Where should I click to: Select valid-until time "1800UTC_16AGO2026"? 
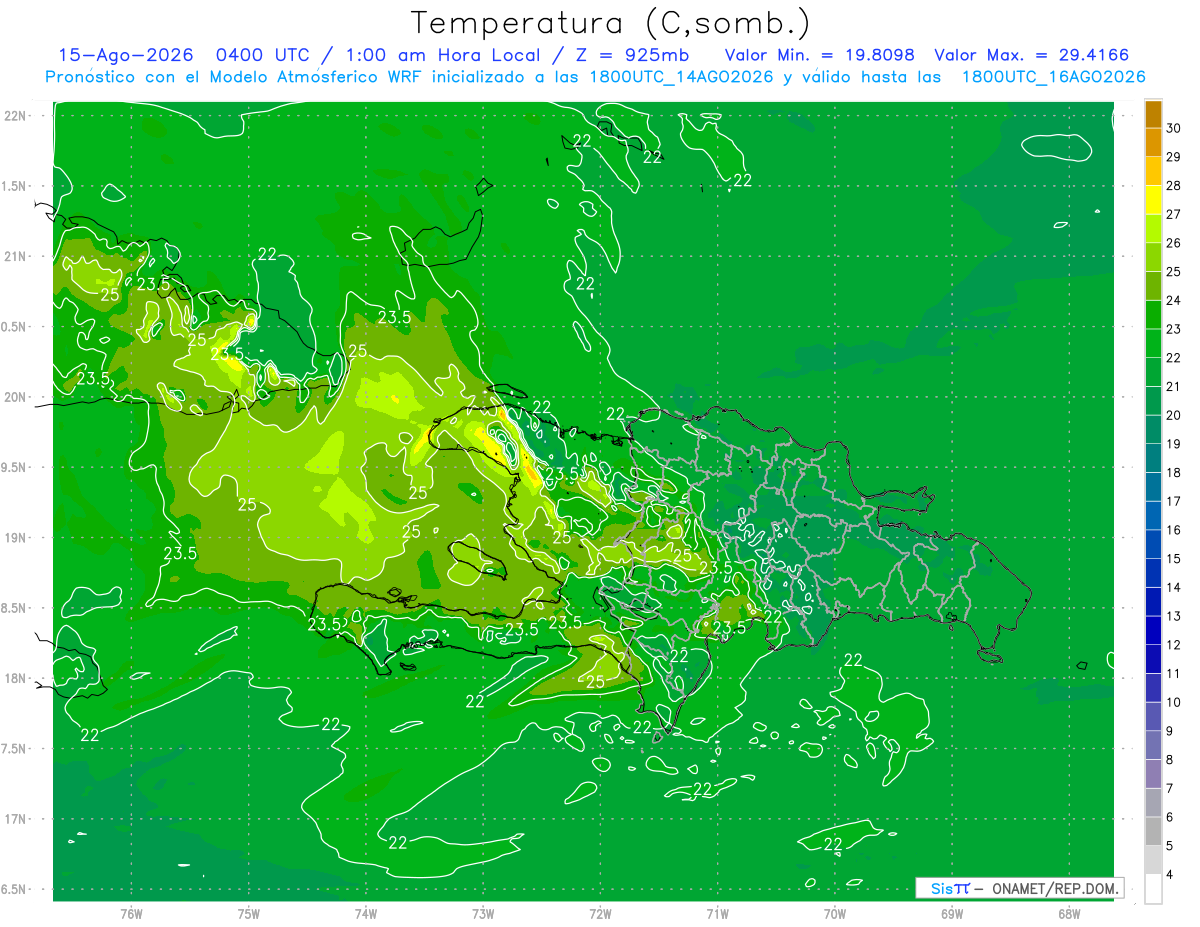tap(1053, 77)
